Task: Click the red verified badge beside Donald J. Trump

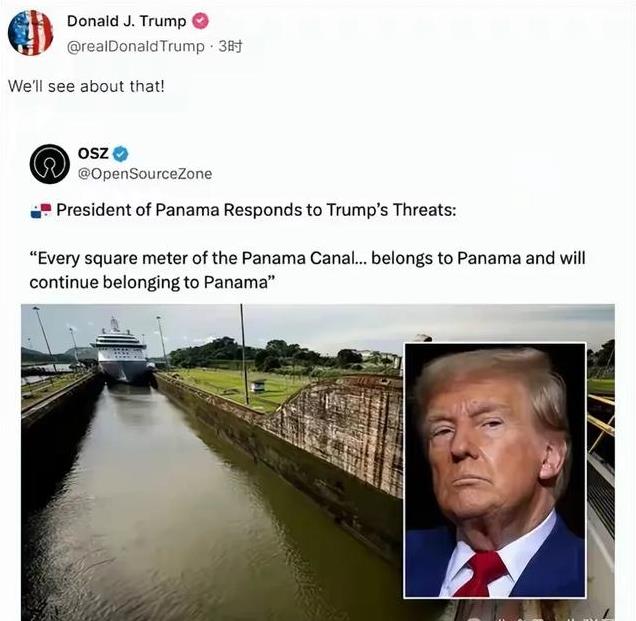Action: point(200,21)
